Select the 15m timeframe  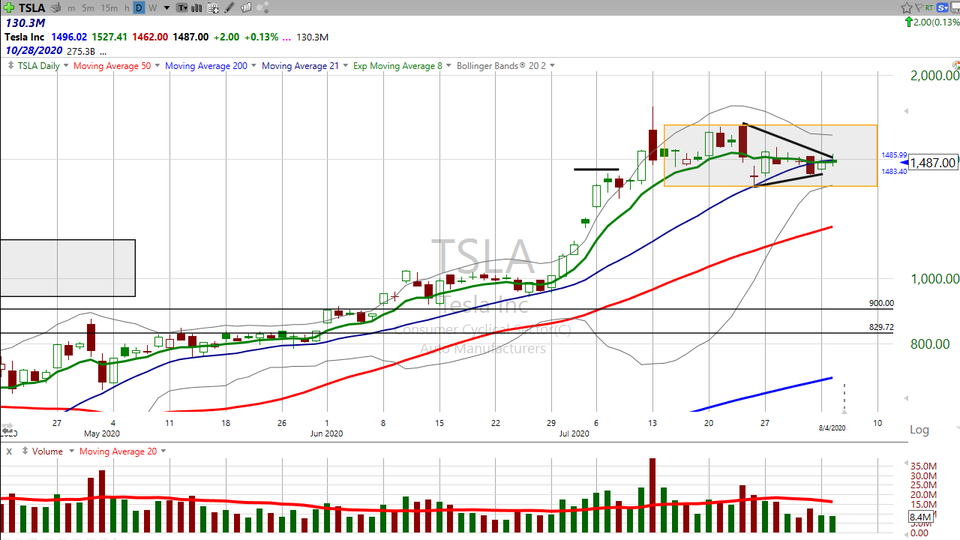[108, 7]
